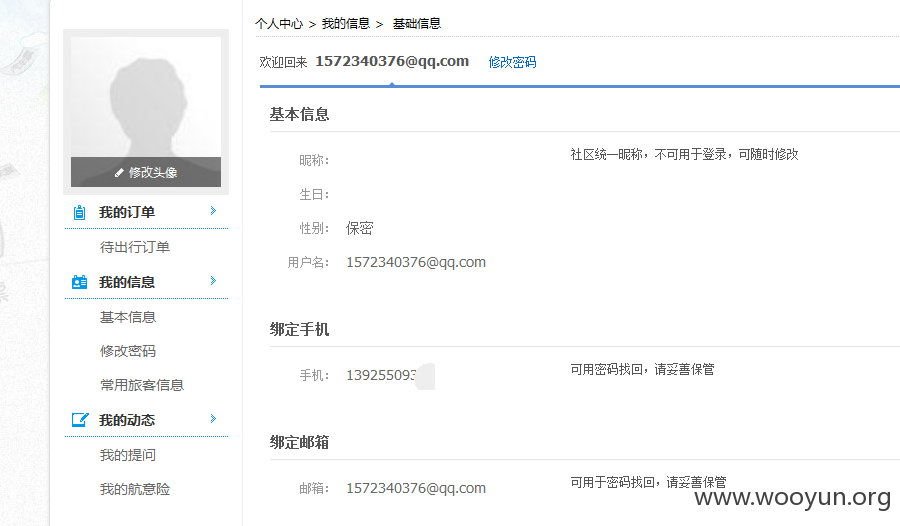
Task: Open 我的航意险 in the sidebar
Action: [135, 489]
